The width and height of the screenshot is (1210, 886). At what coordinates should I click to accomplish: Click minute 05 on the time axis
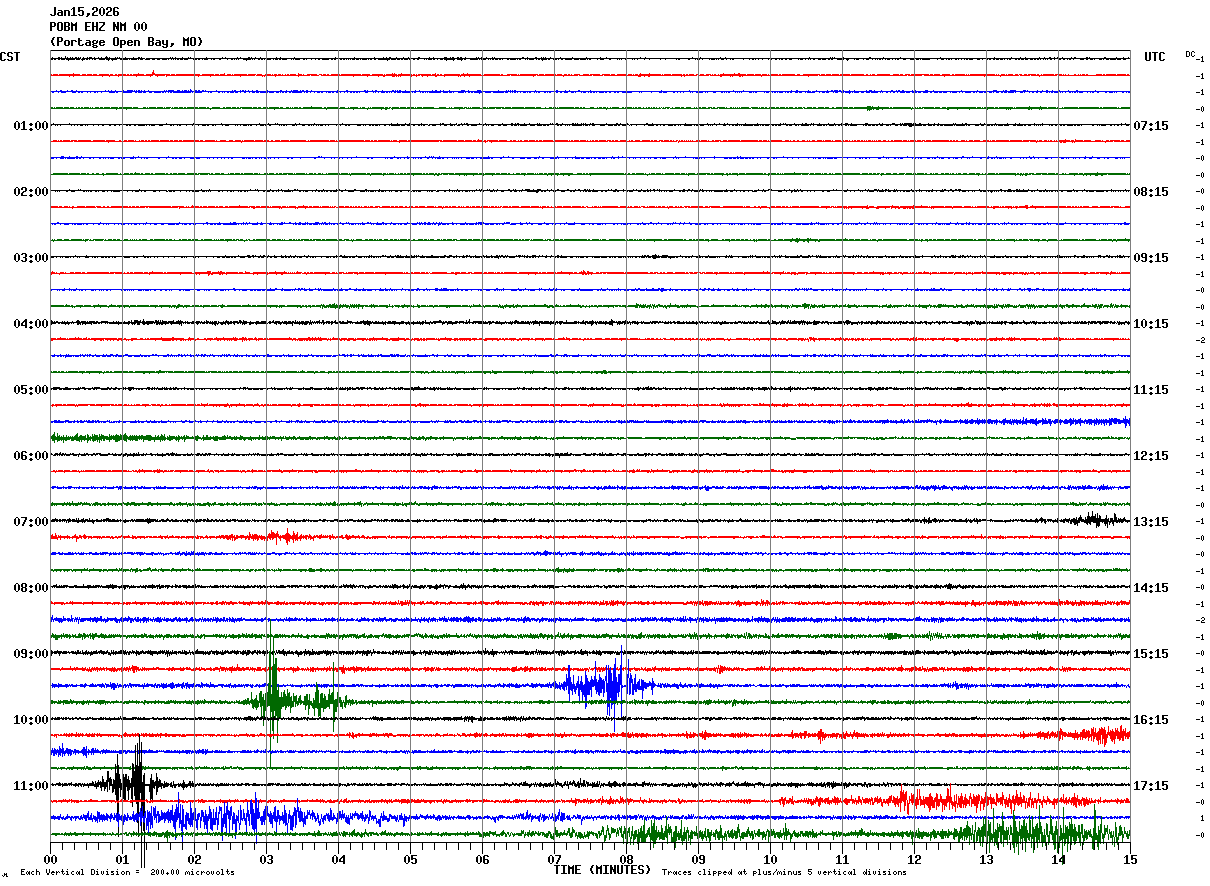[x=410, y=859]
